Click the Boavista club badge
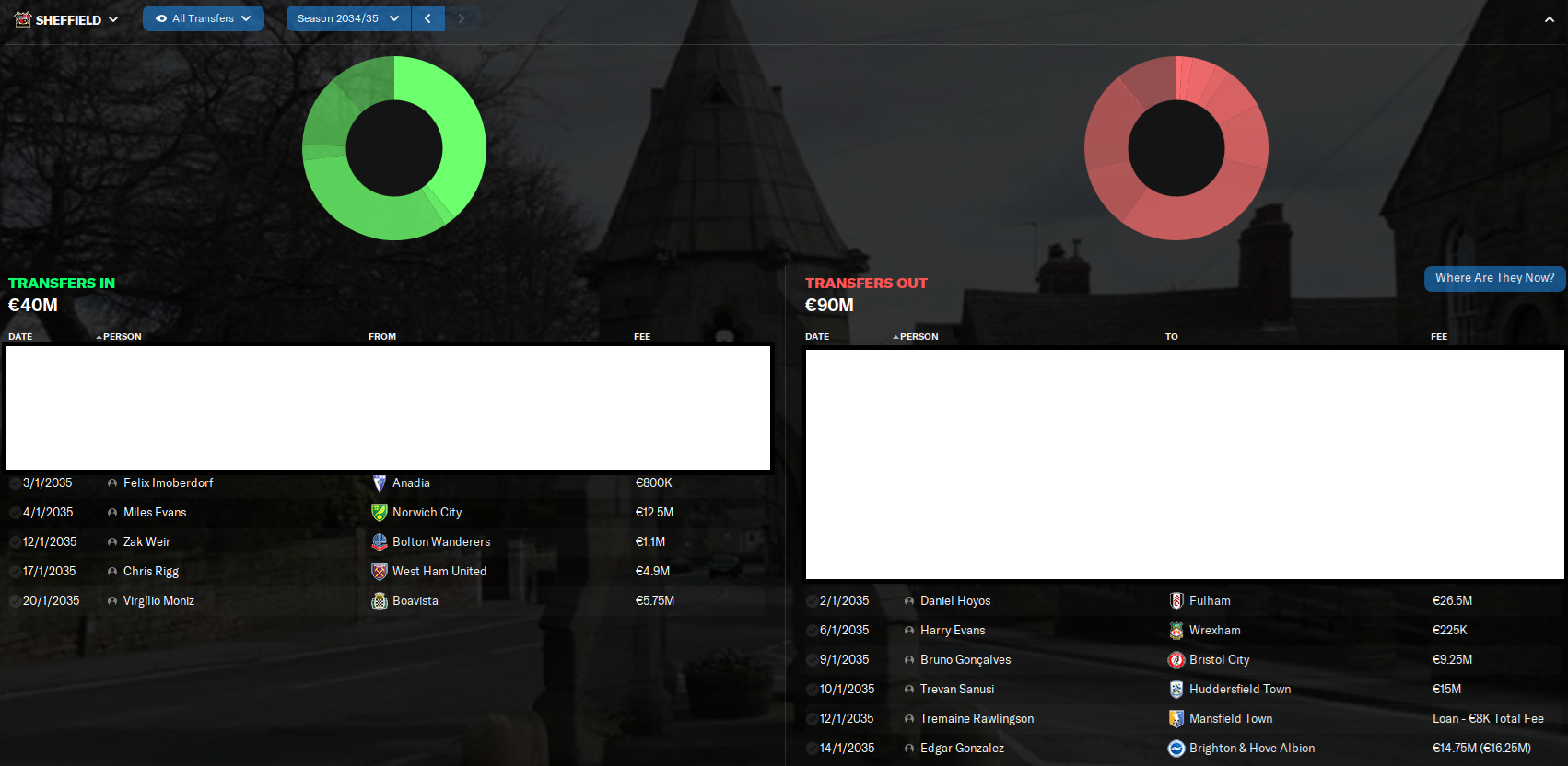This screenshot has height=766, width=1568. (x=379, y=601)
